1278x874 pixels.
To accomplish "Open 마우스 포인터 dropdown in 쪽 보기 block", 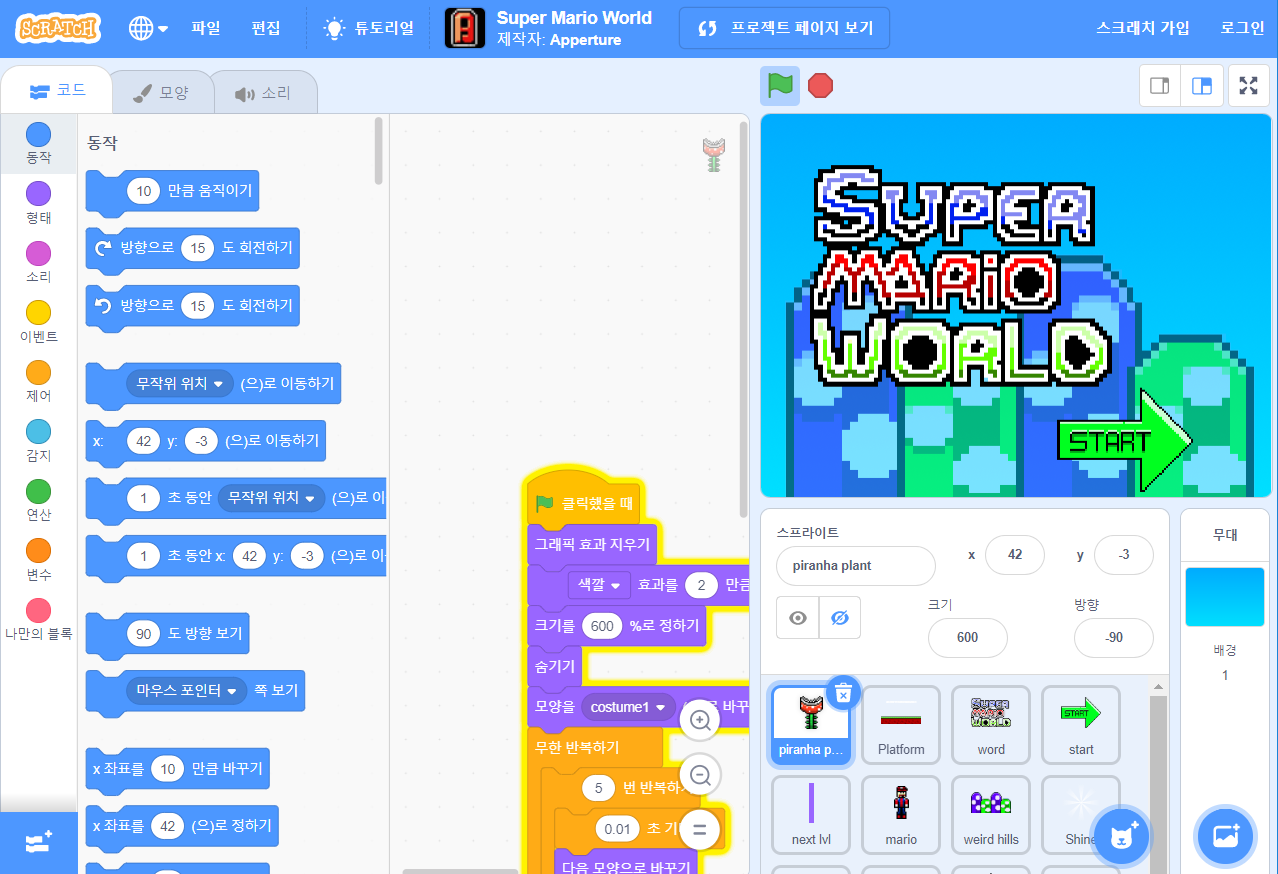I will (x=187, y=690).
